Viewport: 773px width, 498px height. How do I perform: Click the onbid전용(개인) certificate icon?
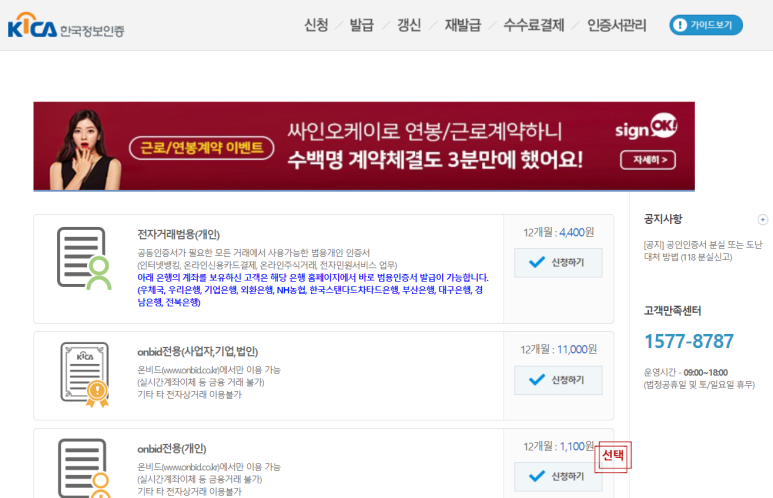pyautogui.click(x=84, y=468)
